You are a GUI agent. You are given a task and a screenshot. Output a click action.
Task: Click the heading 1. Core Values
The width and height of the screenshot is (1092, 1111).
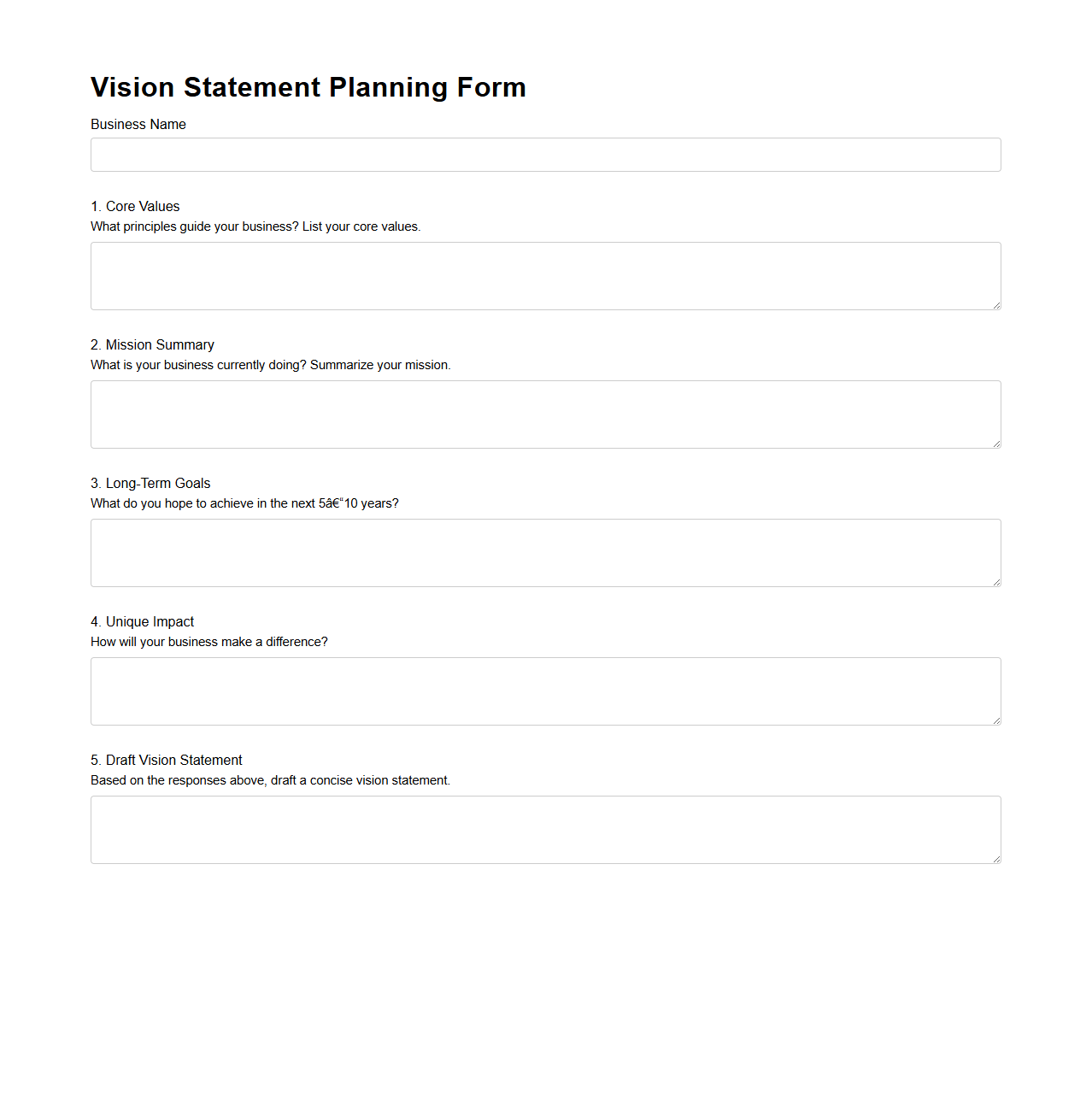(135, 206)
